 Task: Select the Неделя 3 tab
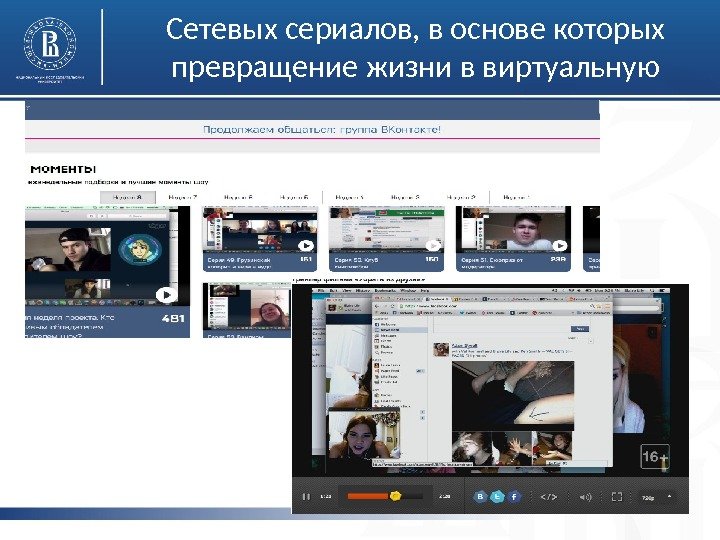pyautogui.click(x=405, y=197)
